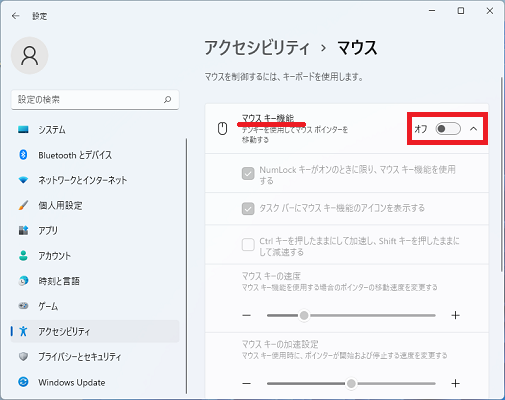
Task: Collapse the マウス キー機能 section chevron
Action: pos(474,129)
